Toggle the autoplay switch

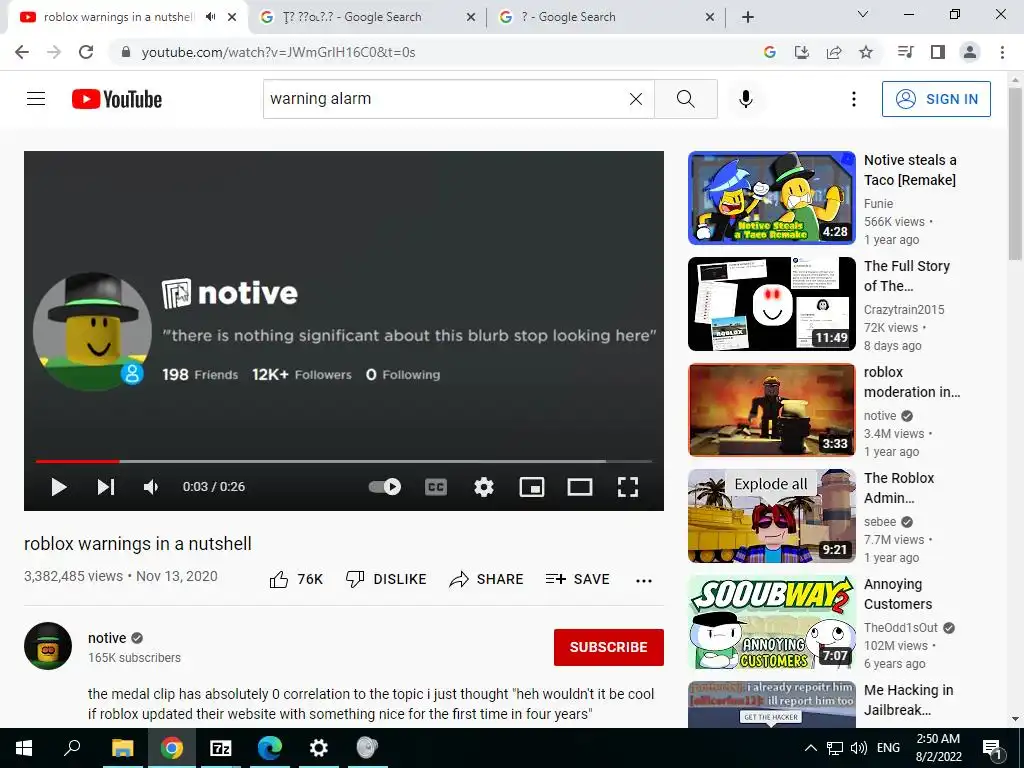tap(385, 487)
